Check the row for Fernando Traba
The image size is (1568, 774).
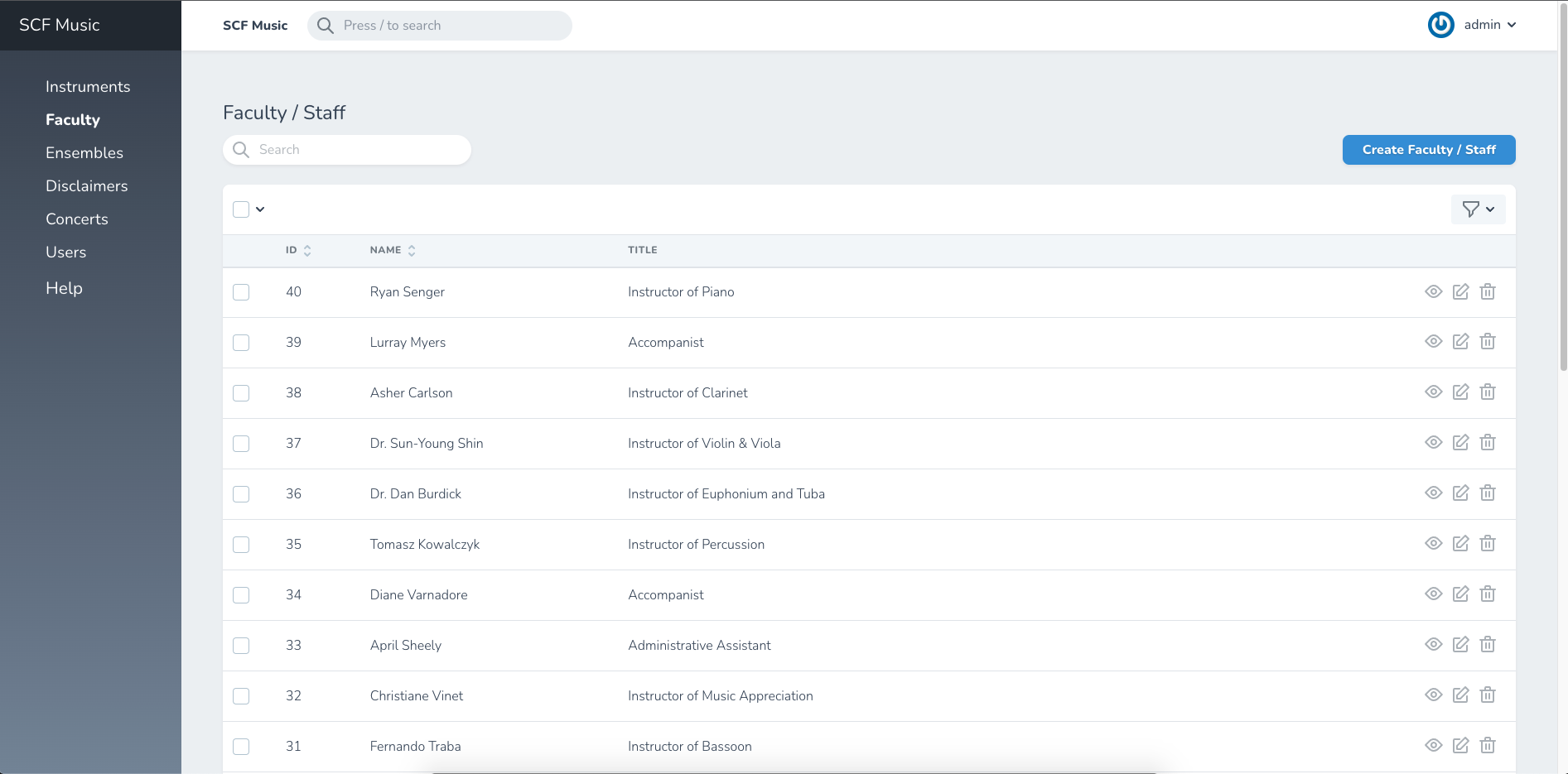[241, 747]
